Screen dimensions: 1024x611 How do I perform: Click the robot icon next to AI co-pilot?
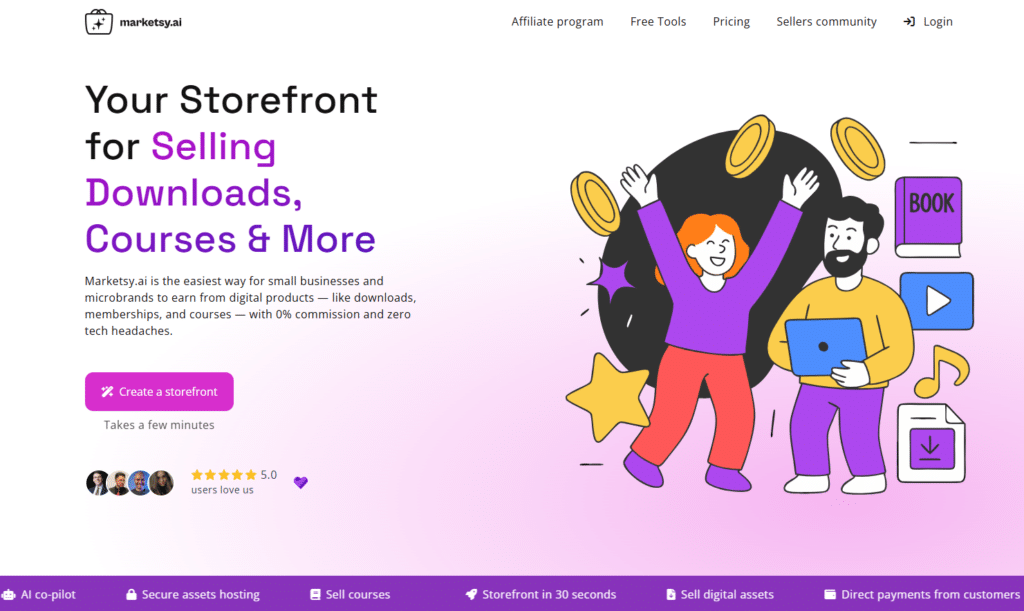(8, 595)
